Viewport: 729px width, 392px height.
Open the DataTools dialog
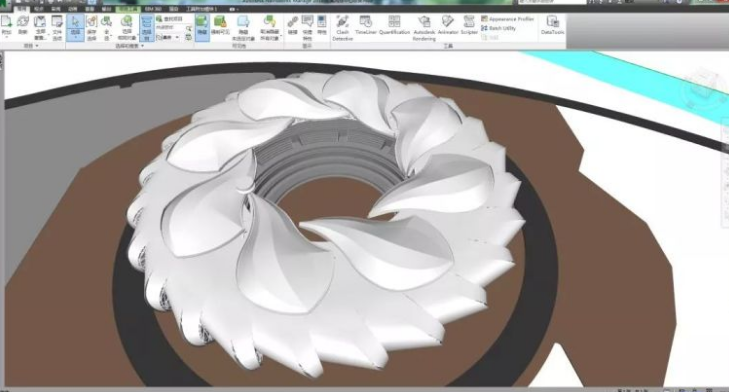click(x=552, y=25)
